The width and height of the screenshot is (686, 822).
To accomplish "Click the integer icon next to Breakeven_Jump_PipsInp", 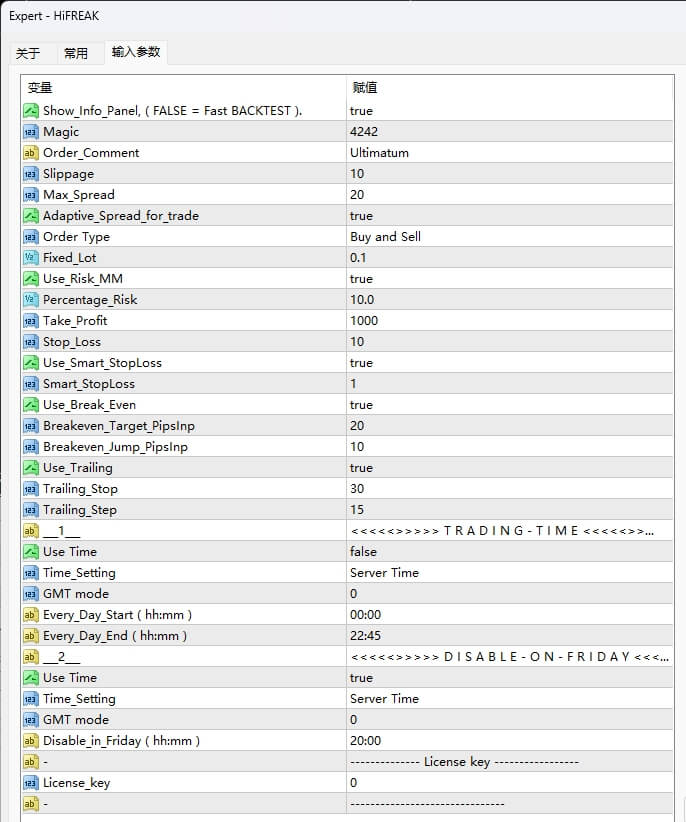I will coord(31,447).
